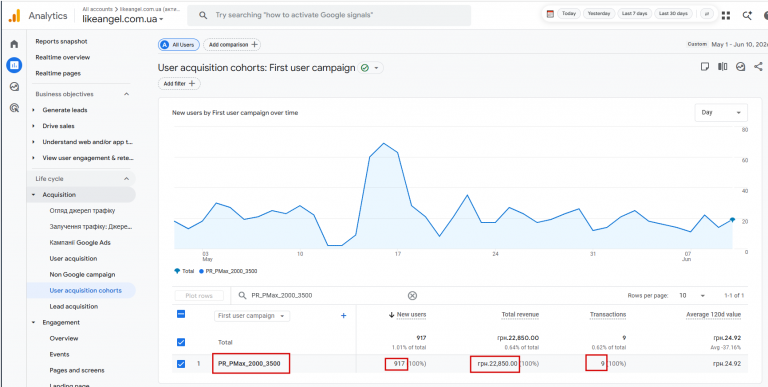Open Кампанії Google Ads report
This screenshot has height=387, width=768.
coord(80,242)
